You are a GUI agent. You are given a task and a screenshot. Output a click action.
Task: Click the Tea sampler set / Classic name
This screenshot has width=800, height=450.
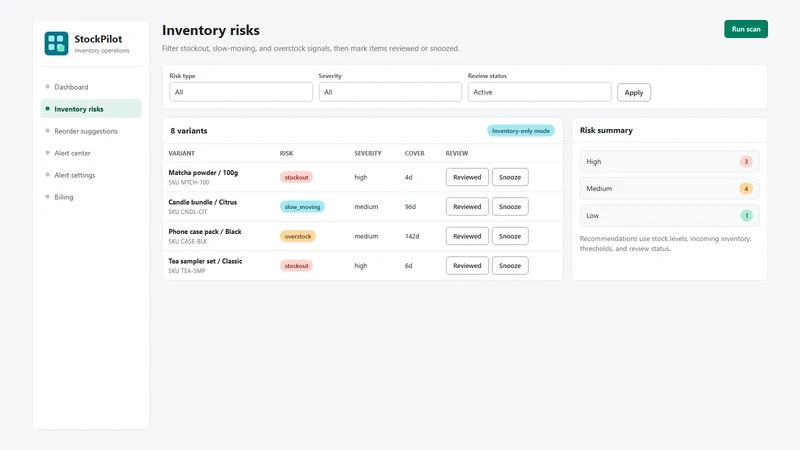(x=205, y=261)
